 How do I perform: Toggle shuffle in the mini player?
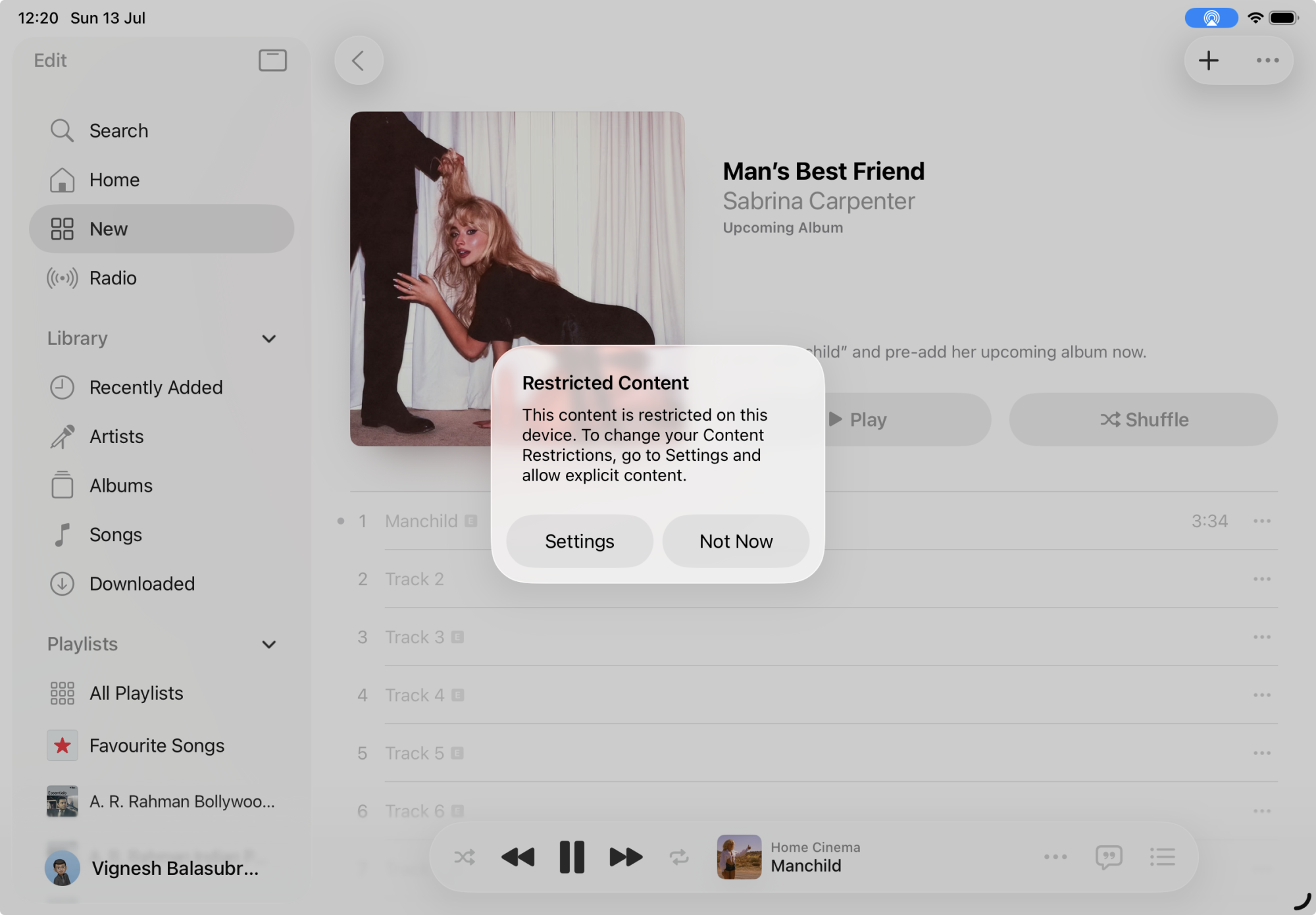(x=465, y=857)
